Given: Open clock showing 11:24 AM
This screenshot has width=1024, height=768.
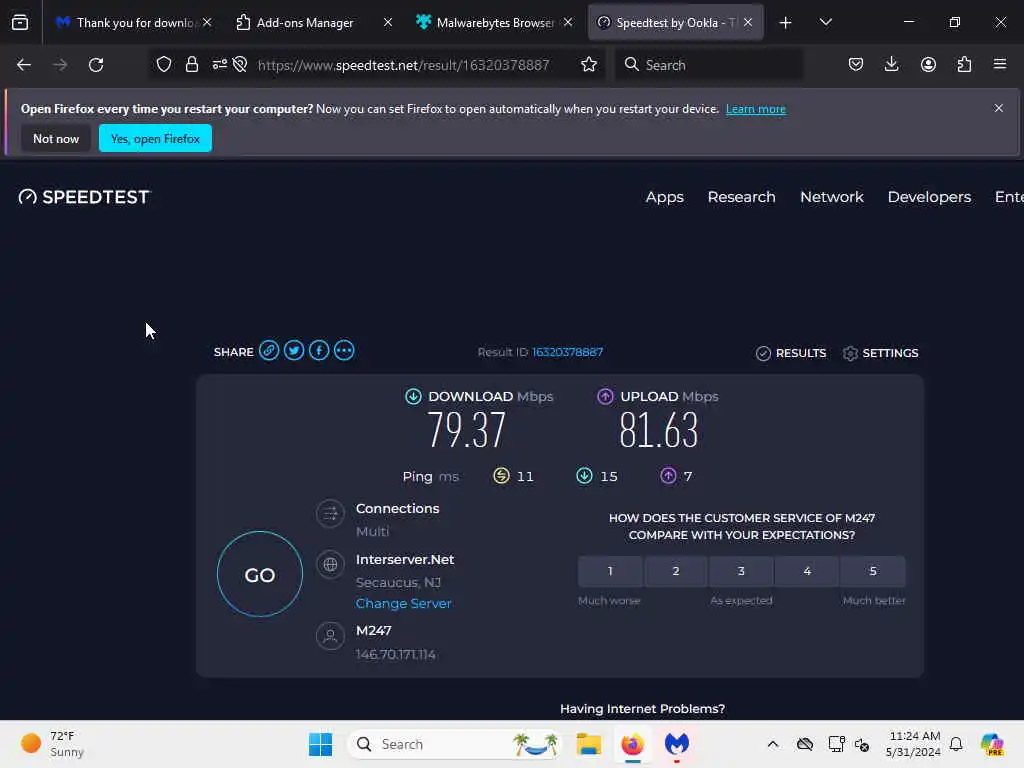Looking at the screenshot, I should (x=913, y=744).
